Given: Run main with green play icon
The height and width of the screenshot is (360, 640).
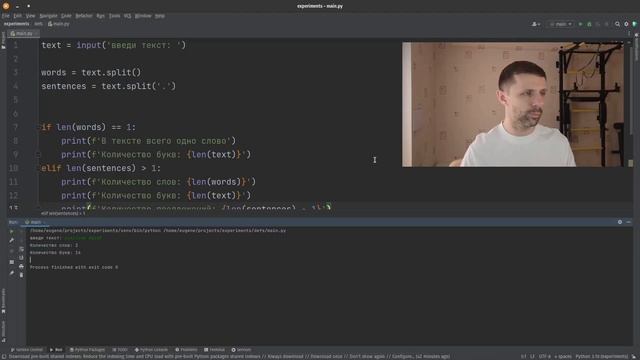Looking at the screenshot, I should tap(580, 24).
